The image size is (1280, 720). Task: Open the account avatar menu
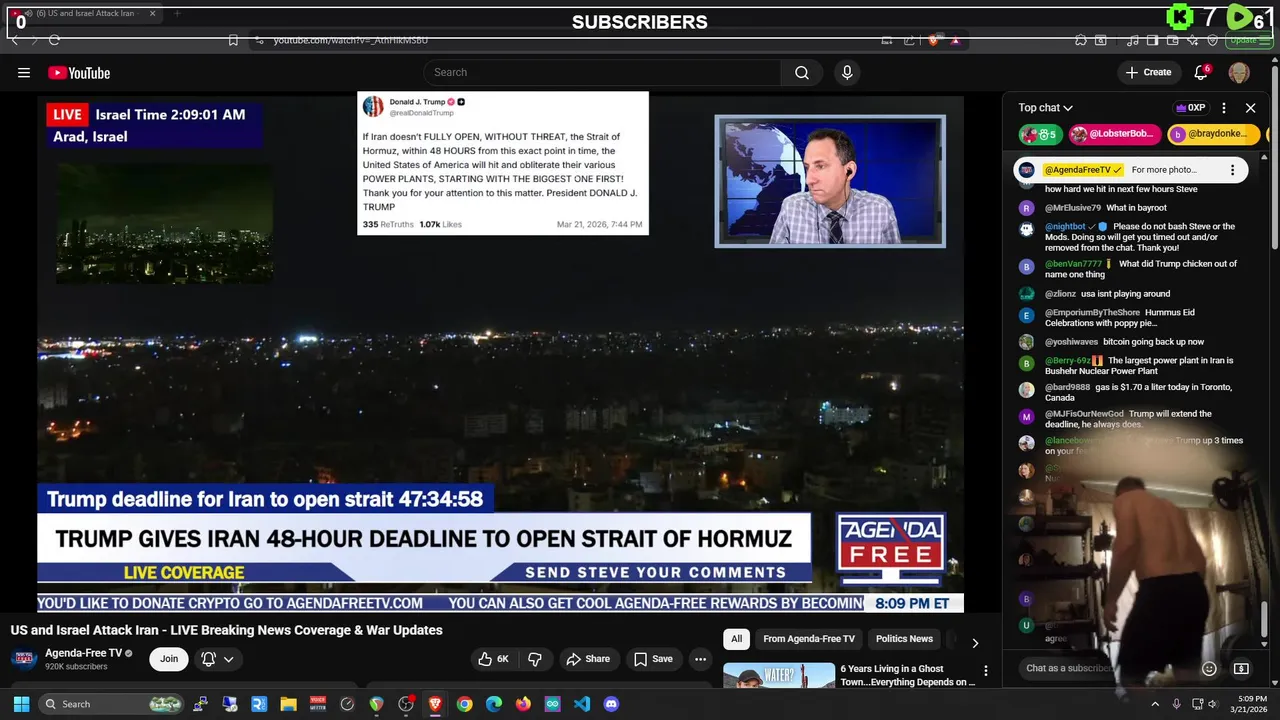tap(1238, 72)
